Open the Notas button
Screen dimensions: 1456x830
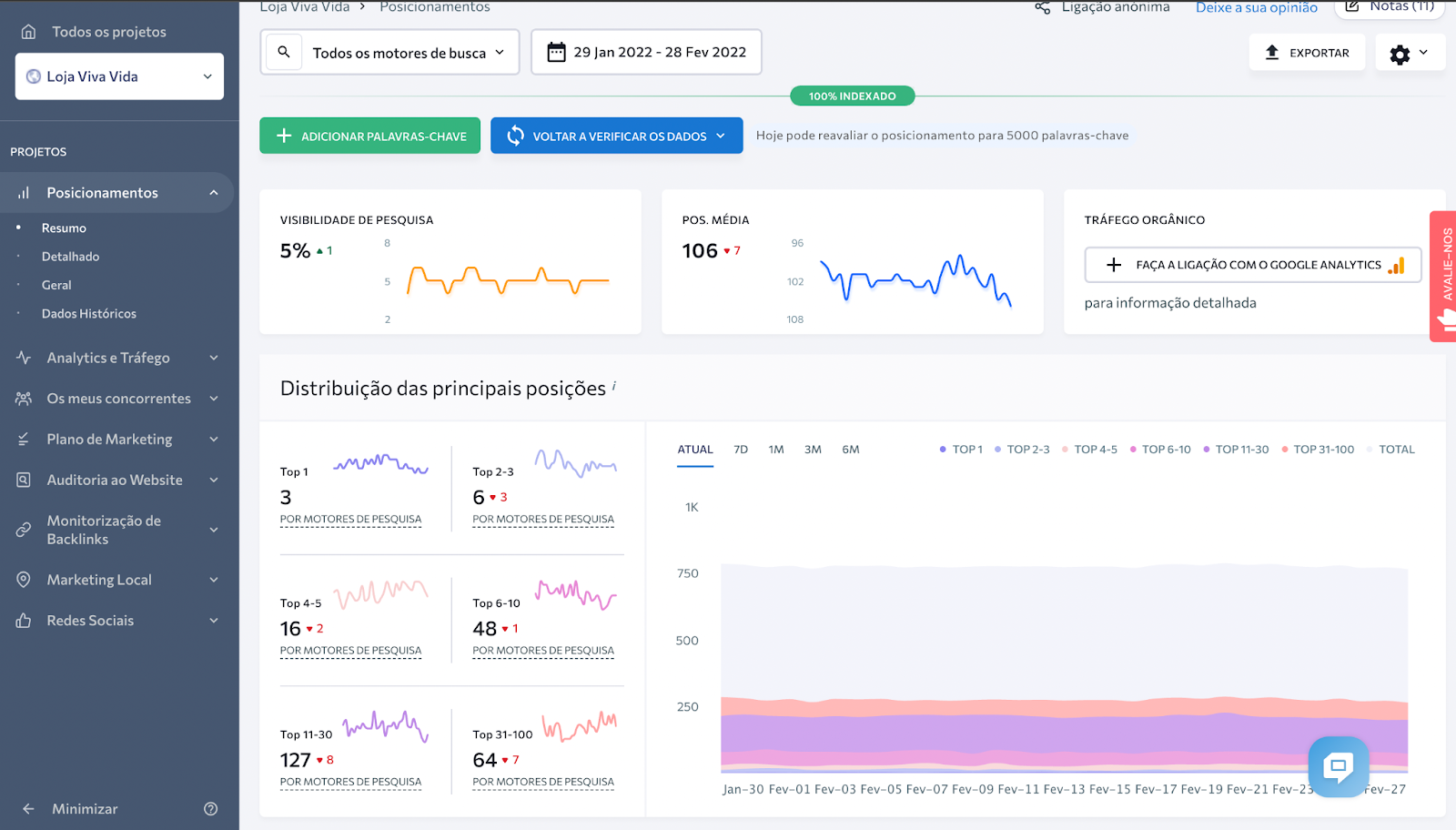pyautogui.click(x=1390, y=7)
